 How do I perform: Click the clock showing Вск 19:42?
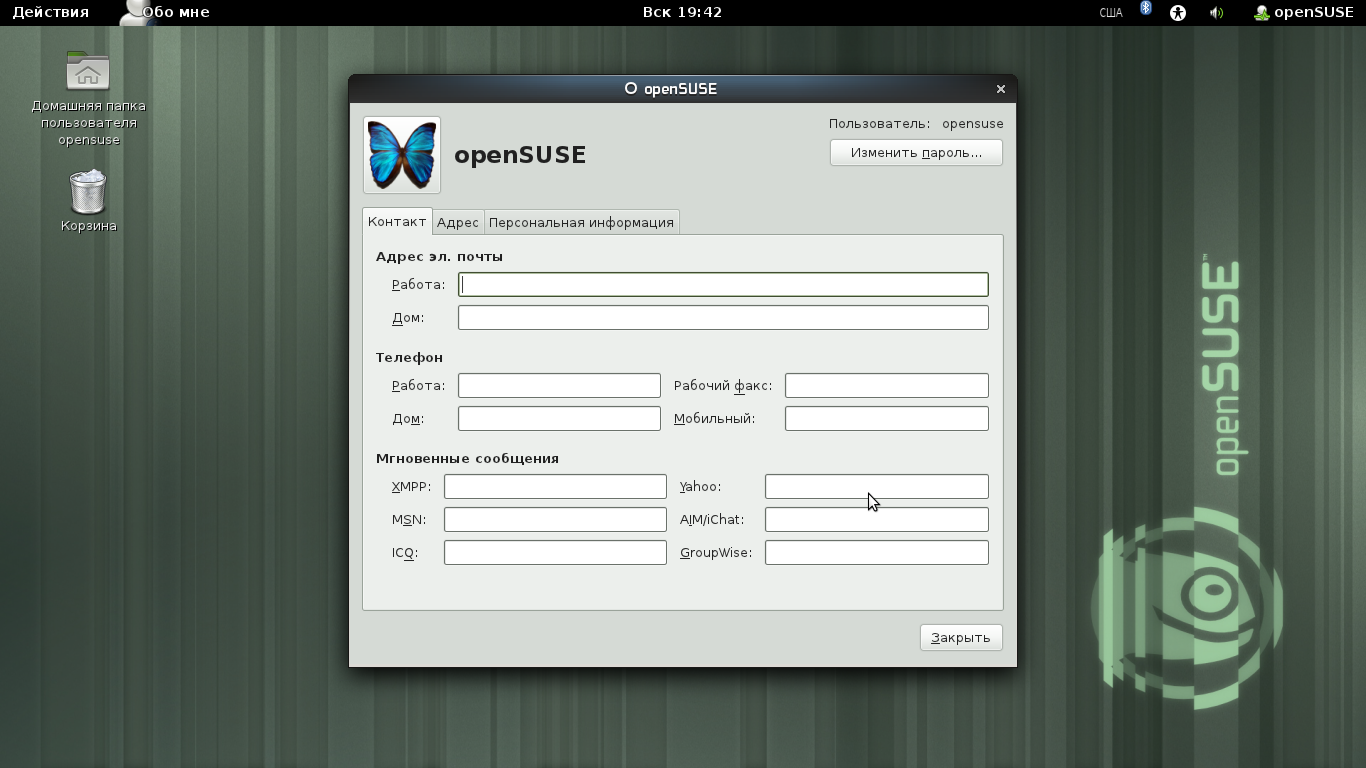pyautogui.click(x=682, y=13)
